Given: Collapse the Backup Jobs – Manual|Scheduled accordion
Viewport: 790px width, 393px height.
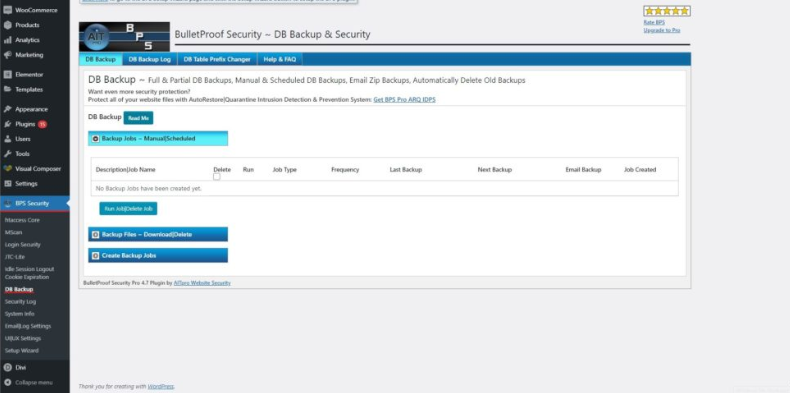Looking at the screenshot, I should (x=158, y=139).
